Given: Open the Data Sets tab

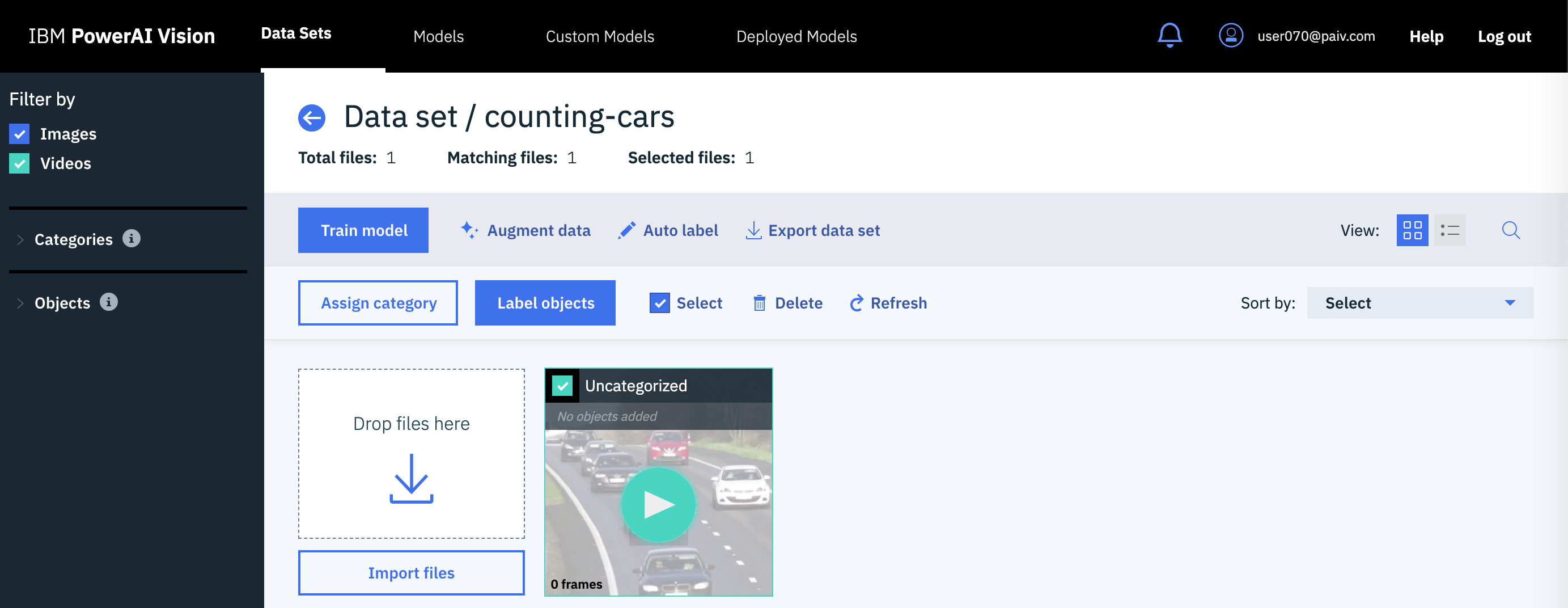Looking at the screenshot, I should 296,33.
